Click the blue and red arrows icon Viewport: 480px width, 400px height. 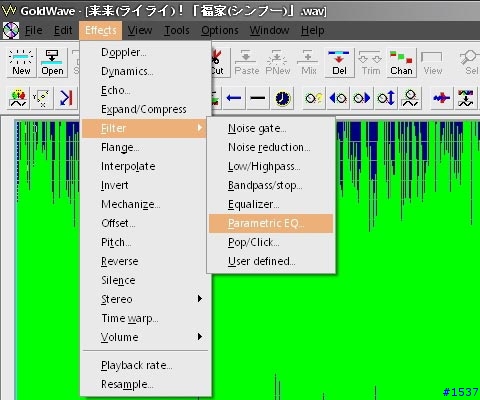(441, 98)
